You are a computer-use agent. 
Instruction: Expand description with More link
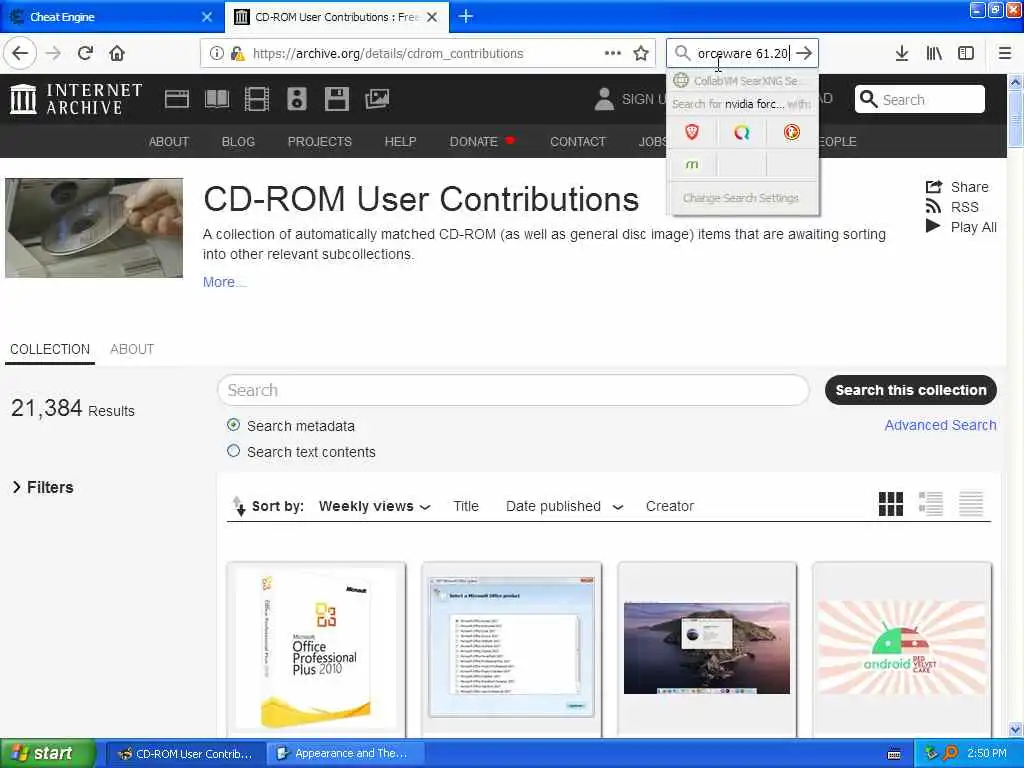[x=223, y=282]
